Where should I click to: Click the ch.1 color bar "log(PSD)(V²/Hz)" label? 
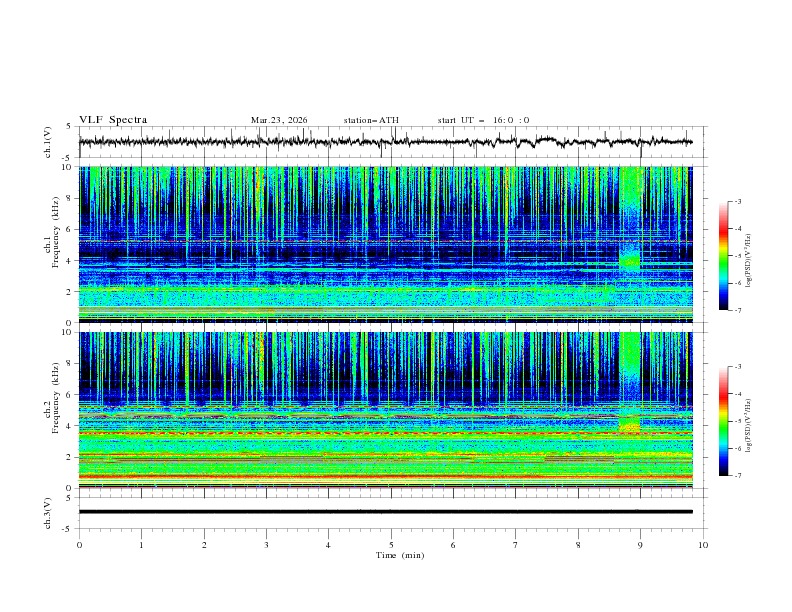[749, 261]
